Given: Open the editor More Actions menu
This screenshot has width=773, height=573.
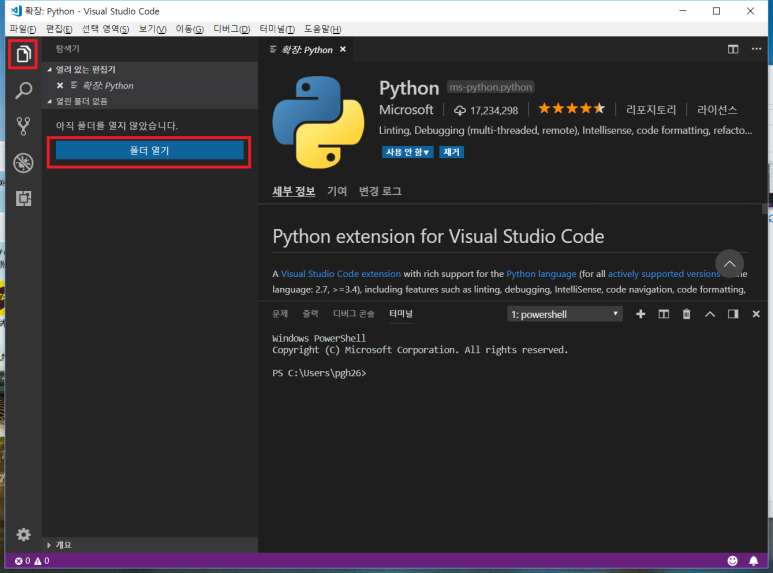Looking at the screenshot, I should [756, 49].
